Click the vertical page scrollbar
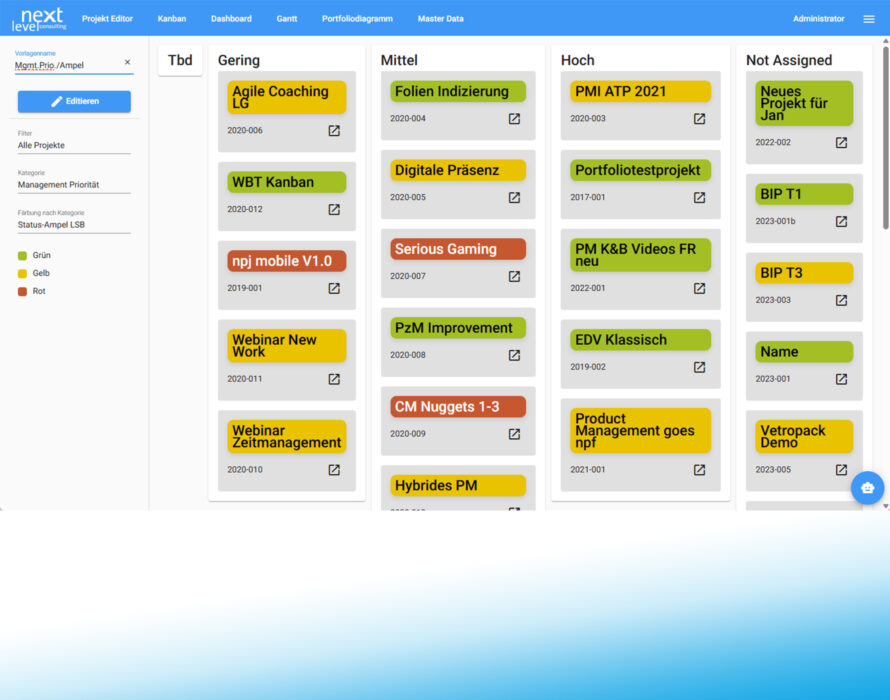890x700 pixels. pos(885,138)
